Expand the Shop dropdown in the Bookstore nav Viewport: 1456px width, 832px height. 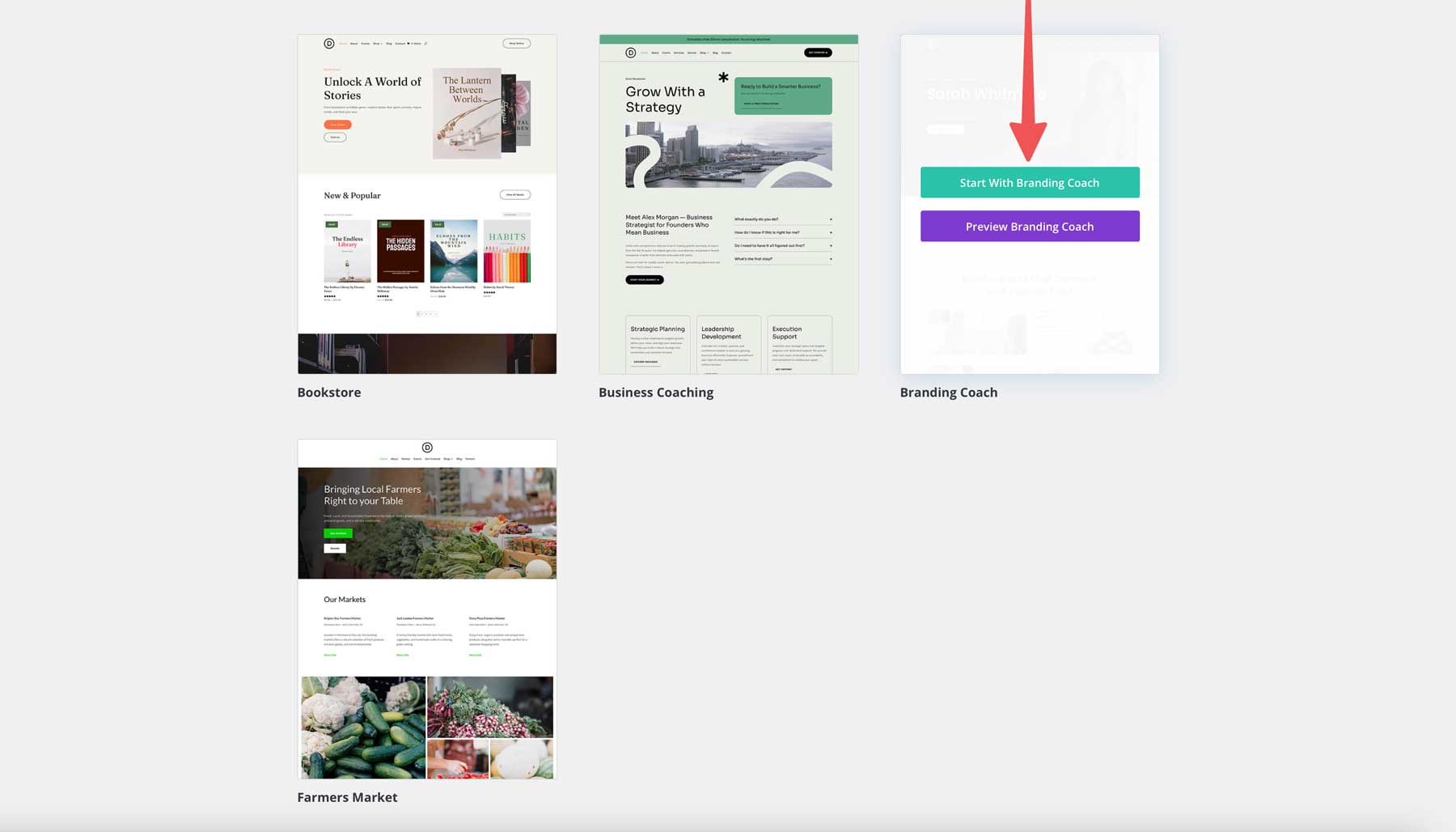377,44
